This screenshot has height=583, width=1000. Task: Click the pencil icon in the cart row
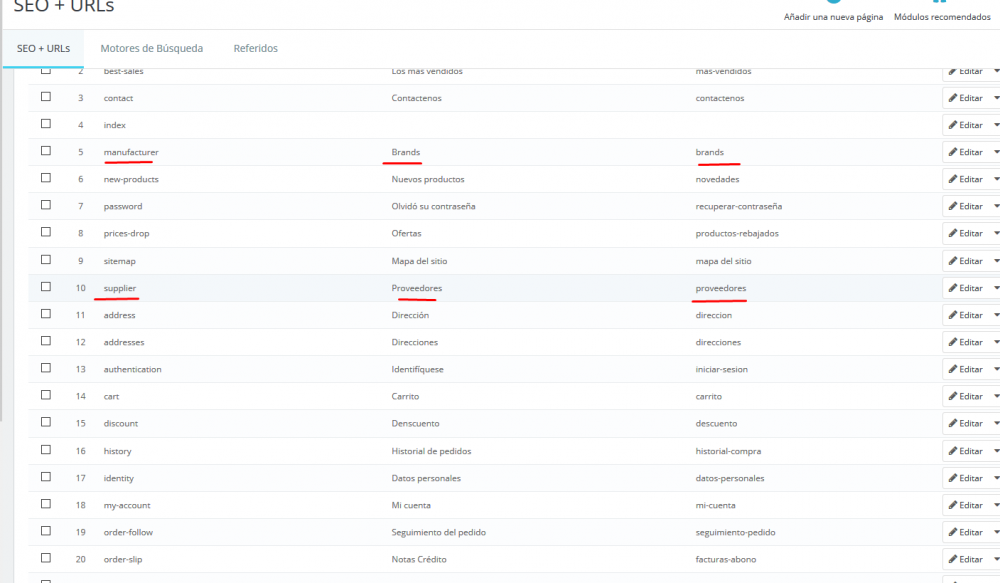(x=953, y=397)
